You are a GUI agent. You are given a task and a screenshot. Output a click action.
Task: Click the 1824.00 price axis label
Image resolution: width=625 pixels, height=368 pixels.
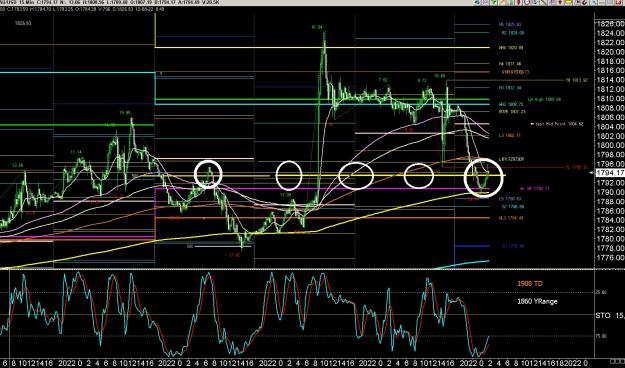pos(610,33)
